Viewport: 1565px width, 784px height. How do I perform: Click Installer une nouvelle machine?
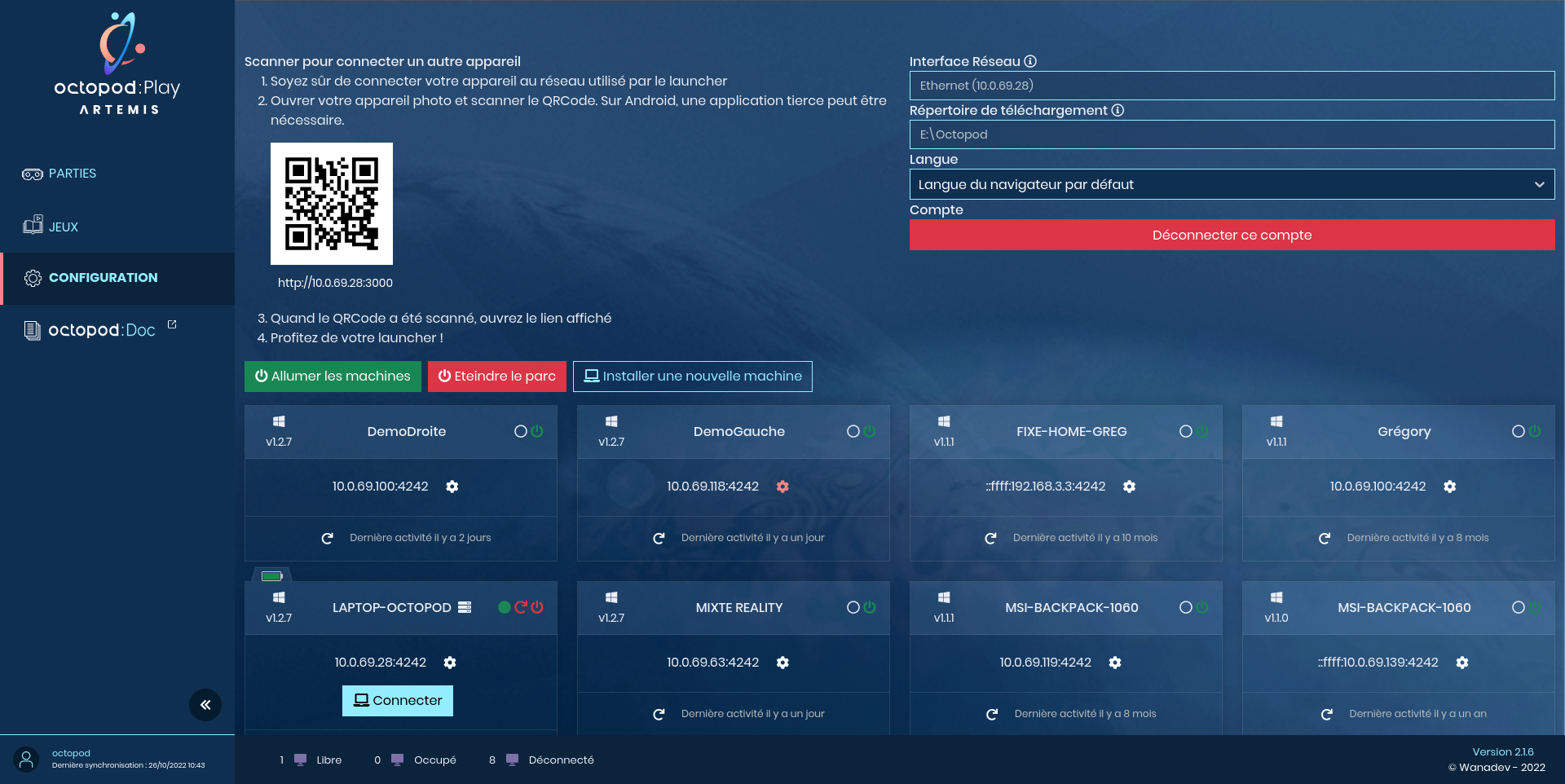(x=693, y=377)
